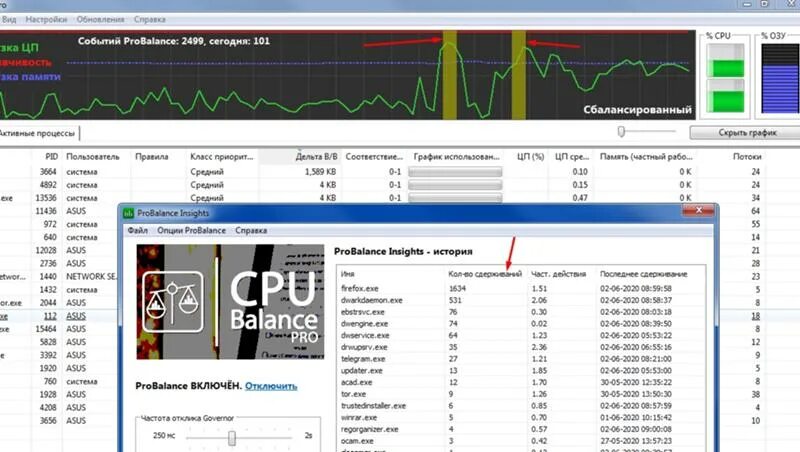Select telegram.exe row
The height and width of the screenshot is (452, 800).
click(520, 359)
